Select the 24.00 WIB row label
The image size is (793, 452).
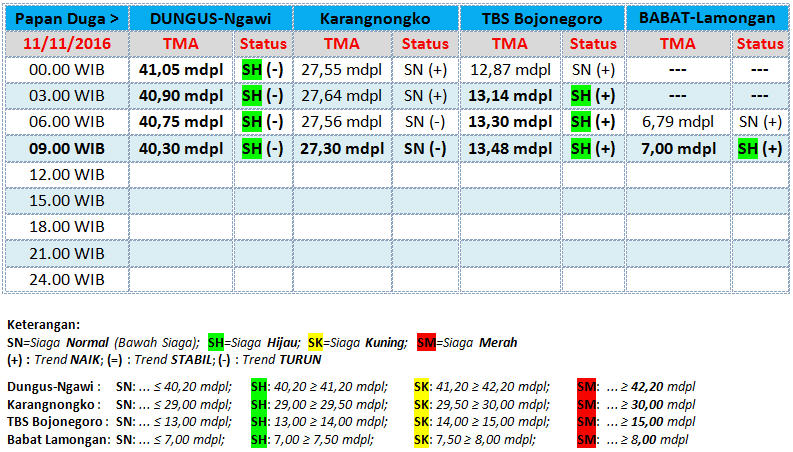64,277
